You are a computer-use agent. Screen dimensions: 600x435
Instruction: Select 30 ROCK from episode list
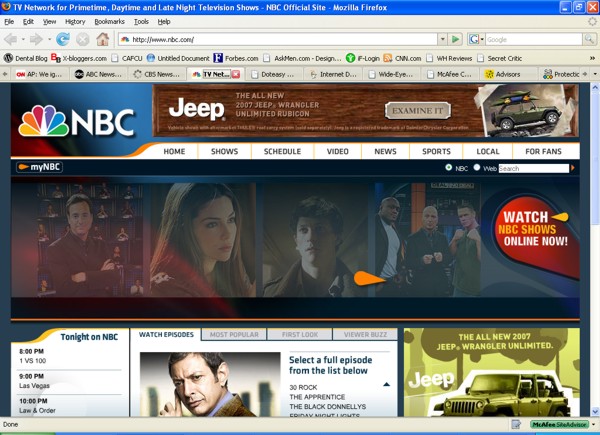303,387
